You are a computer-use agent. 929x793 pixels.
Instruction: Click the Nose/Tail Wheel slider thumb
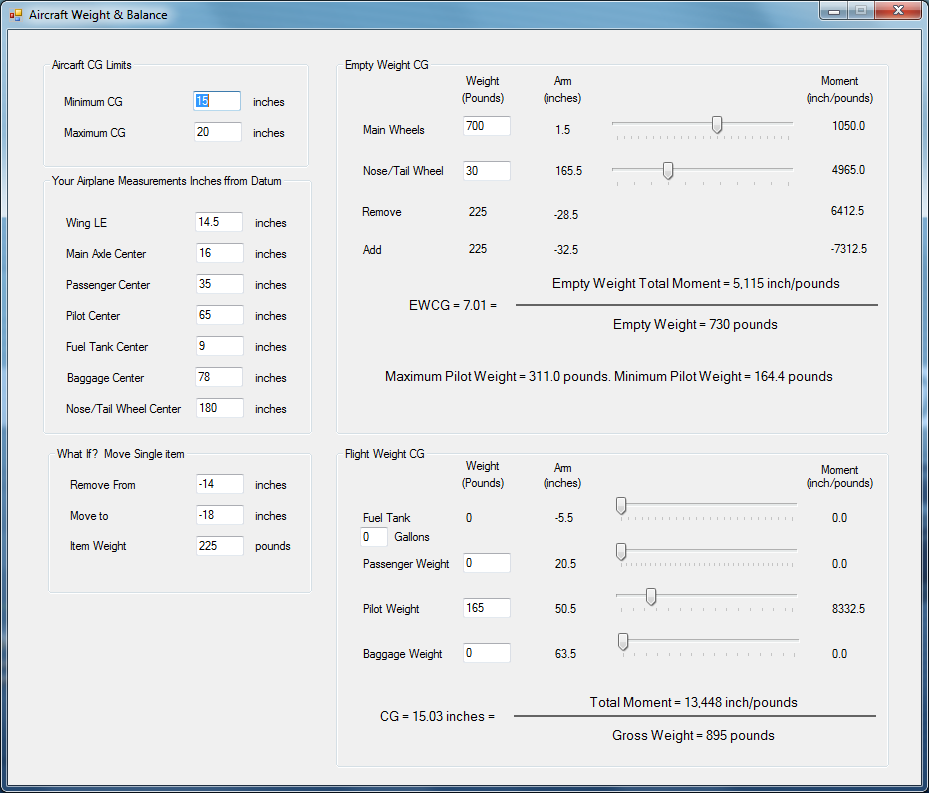point(668,171)
